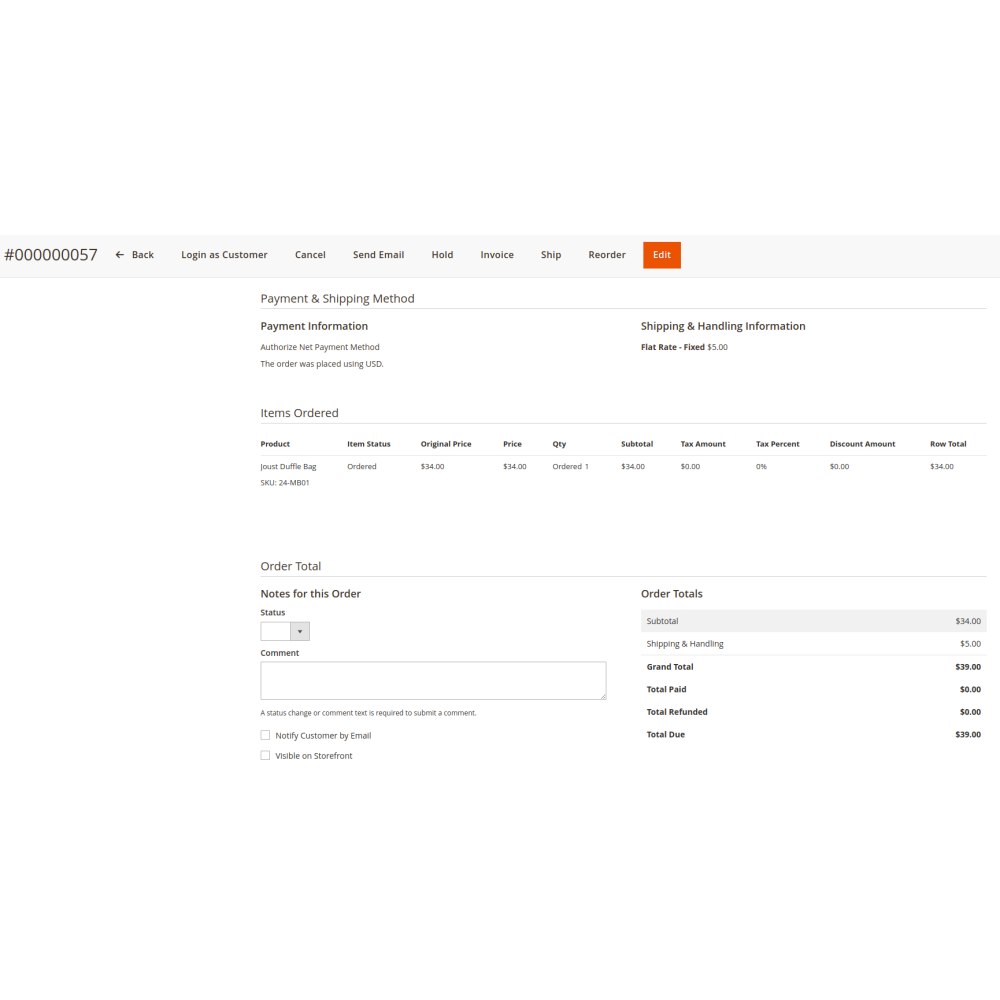Click the Item Status column header

point(369,444)
